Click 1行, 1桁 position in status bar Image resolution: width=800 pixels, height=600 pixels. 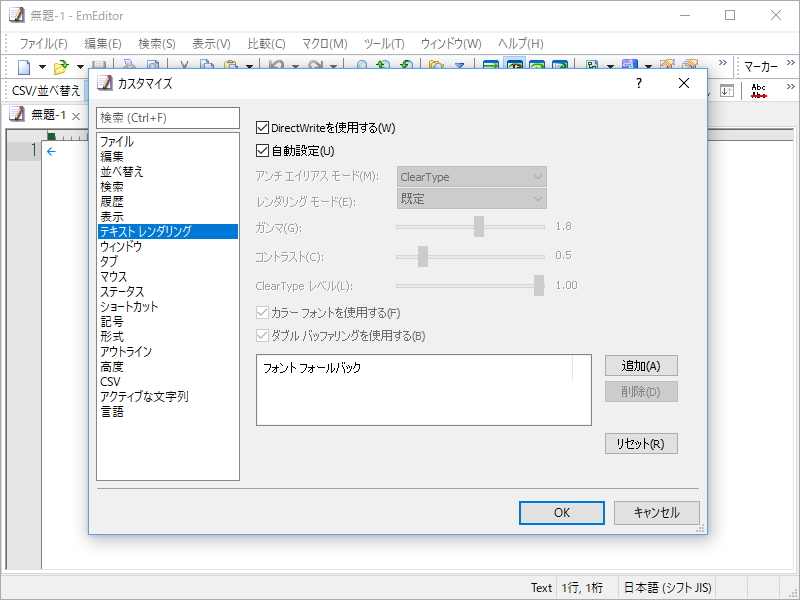[582, 588]
